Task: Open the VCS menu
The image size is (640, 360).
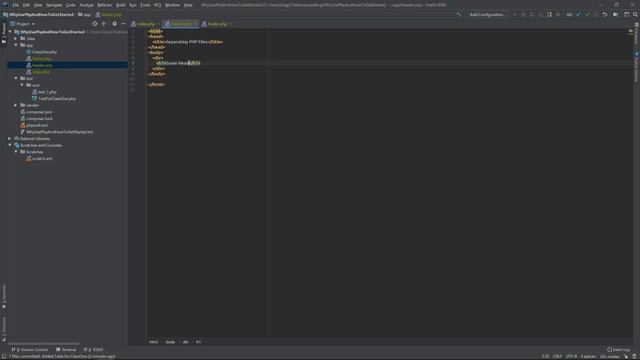Action: pos(158,5)
